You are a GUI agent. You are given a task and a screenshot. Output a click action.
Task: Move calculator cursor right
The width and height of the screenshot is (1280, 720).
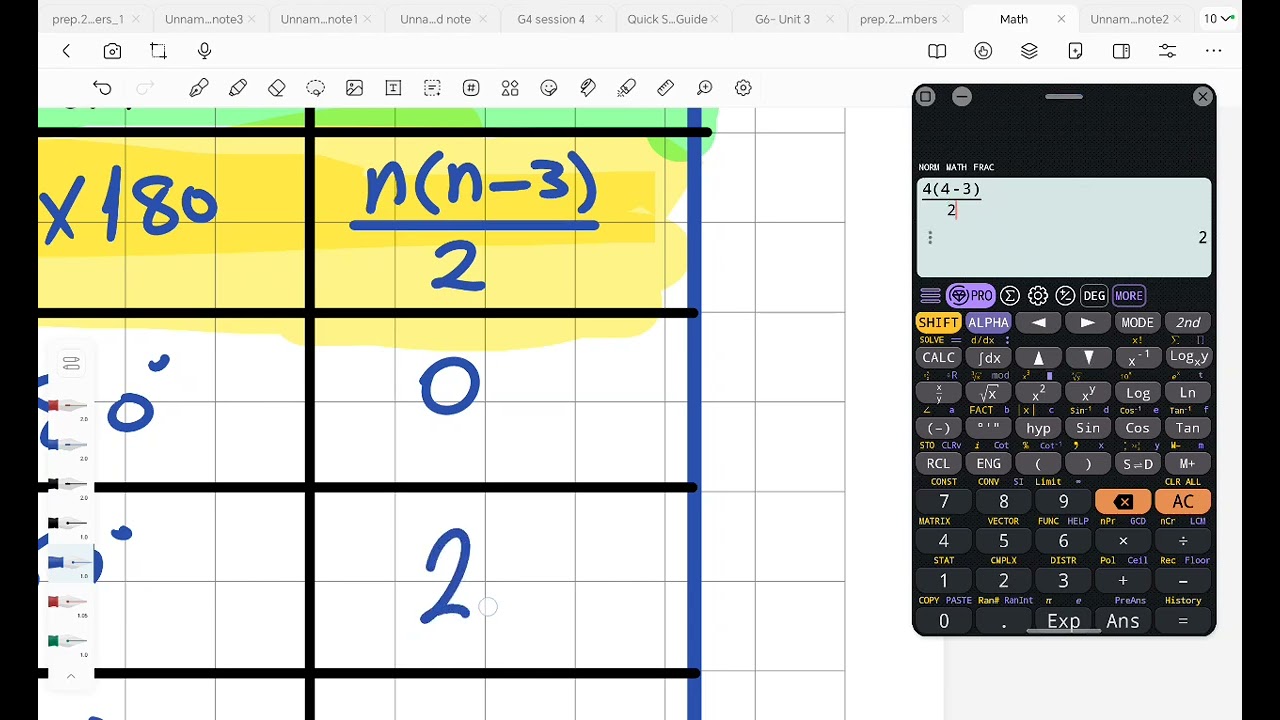tap(1087, 323)
